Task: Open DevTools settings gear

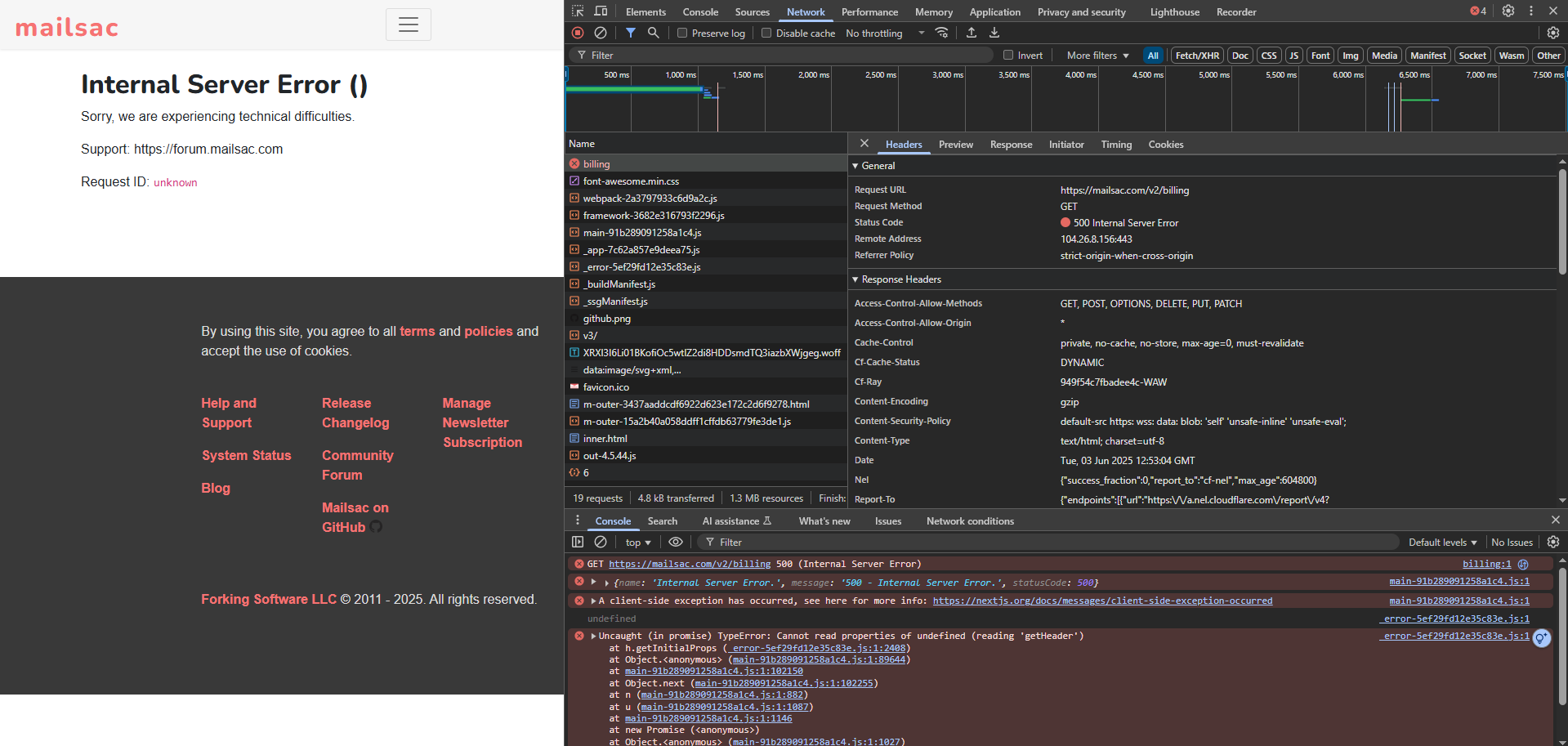Action: 1508,11
